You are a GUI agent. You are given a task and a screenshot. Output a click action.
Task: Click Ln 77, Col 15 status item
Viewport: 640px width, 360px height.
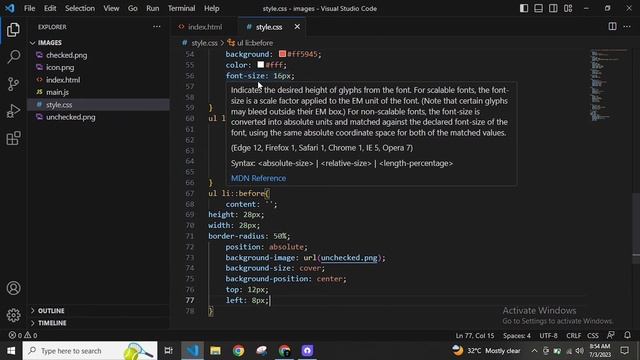click(x=475, y=336)
